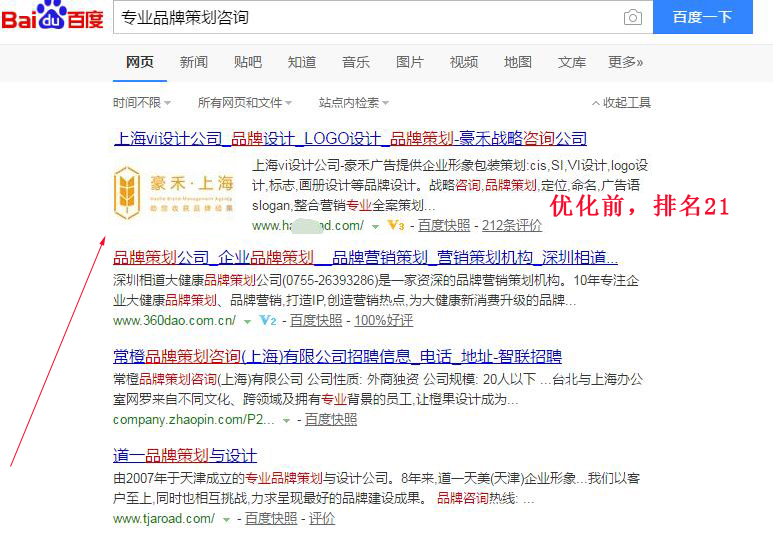Expand the 更多» menu
The height and width of the screenshot is (540, 773).
pyautogui.click(x=626, y=62)
